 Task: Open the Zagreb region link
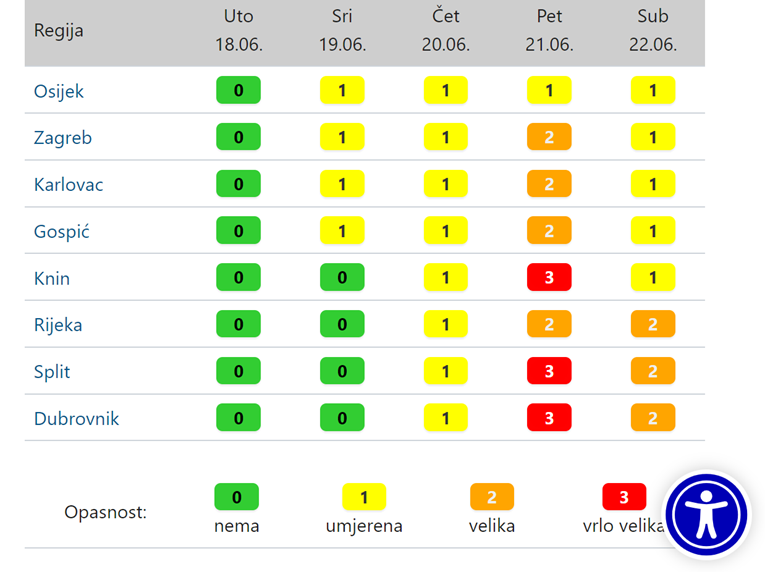(x=63, y=138)
